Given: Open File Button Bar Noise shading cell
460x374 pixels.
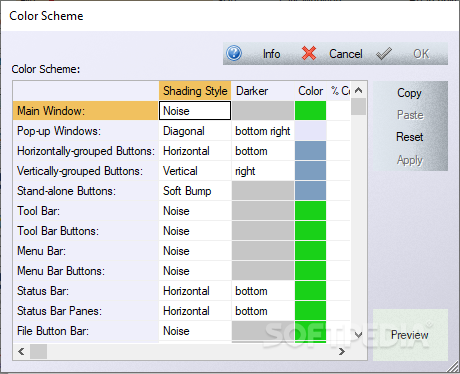Looking at the screenshot, I should pos(195,331).
